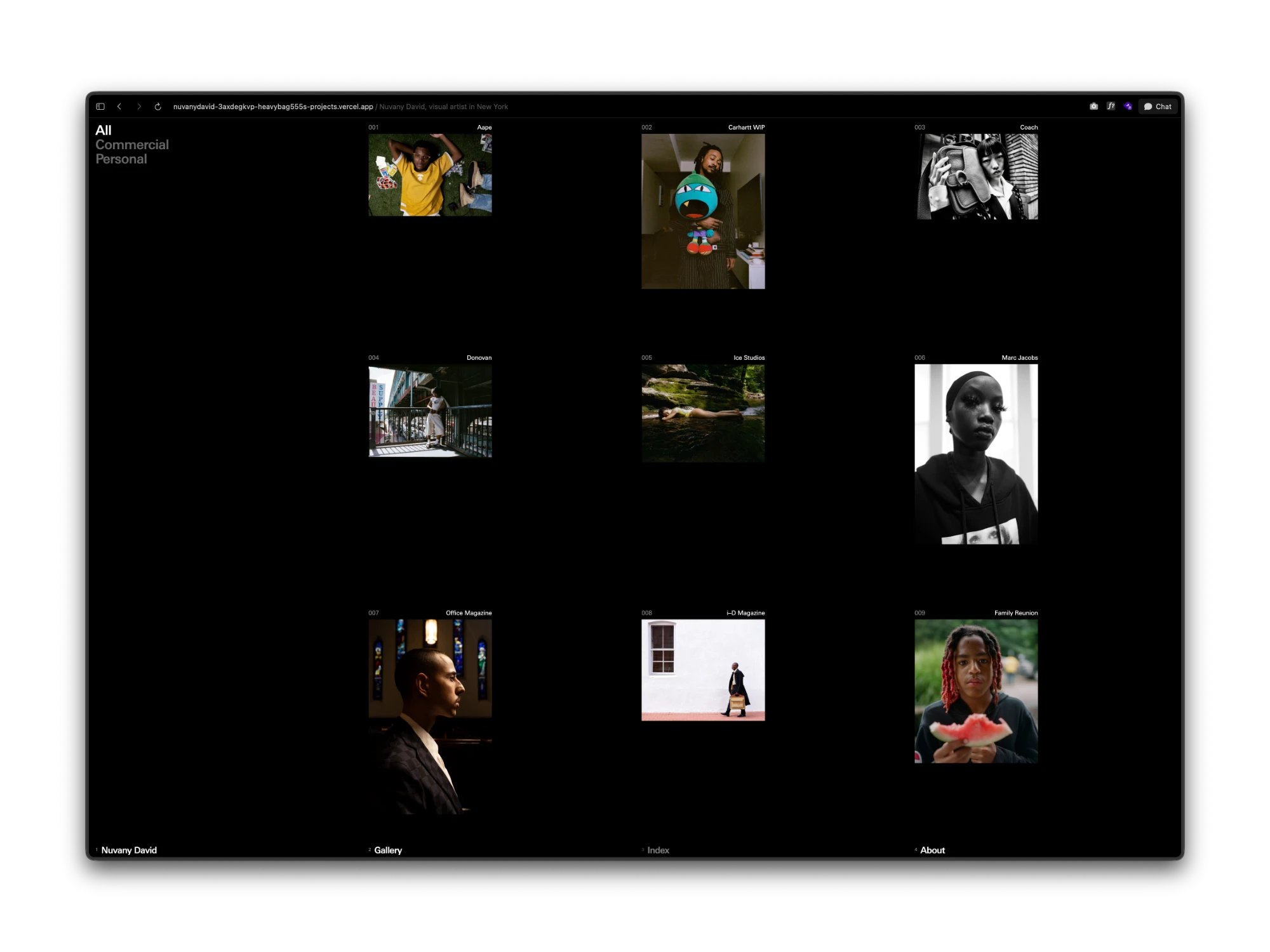Screen dimensions: 1270x952
Task: Open the purple diamond extension icon
Action: click(x=1128, y=107)
